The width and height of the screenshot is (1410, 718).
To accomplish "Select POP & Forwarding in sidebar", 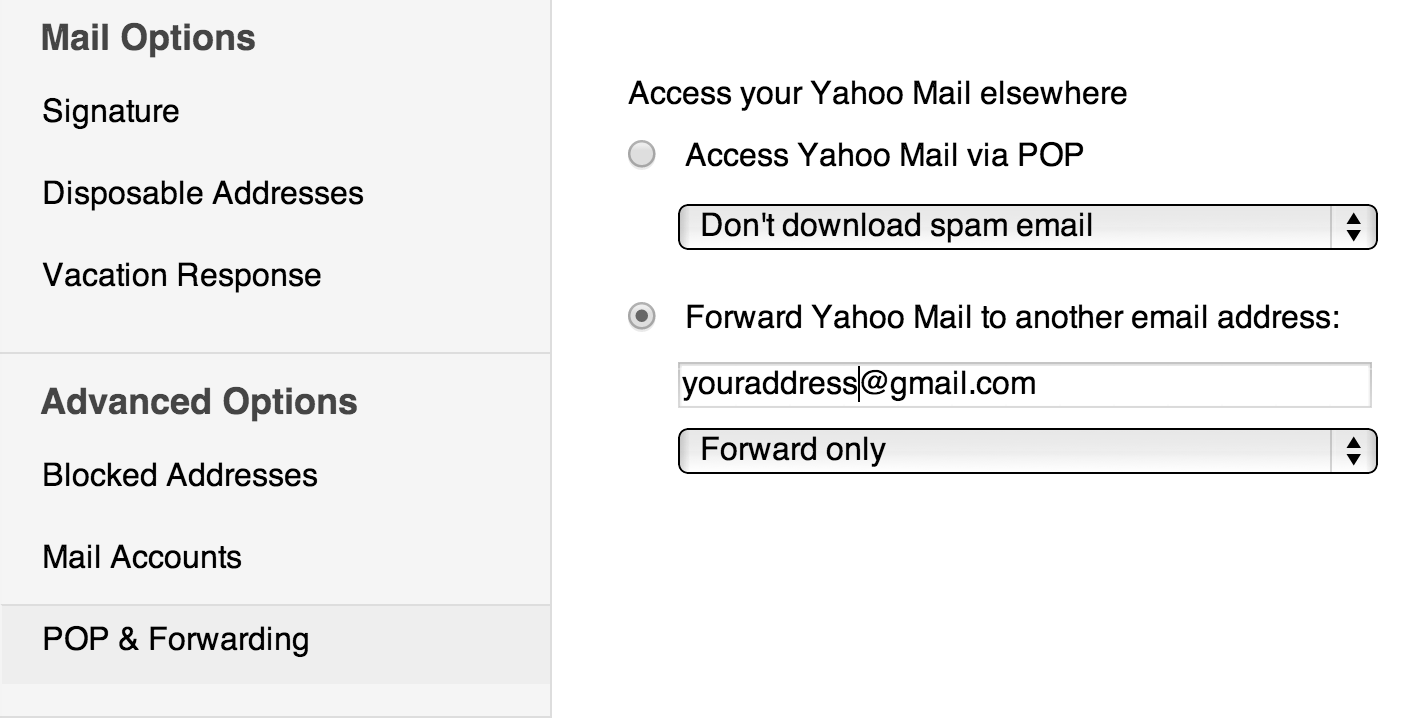I will (176, 639).
